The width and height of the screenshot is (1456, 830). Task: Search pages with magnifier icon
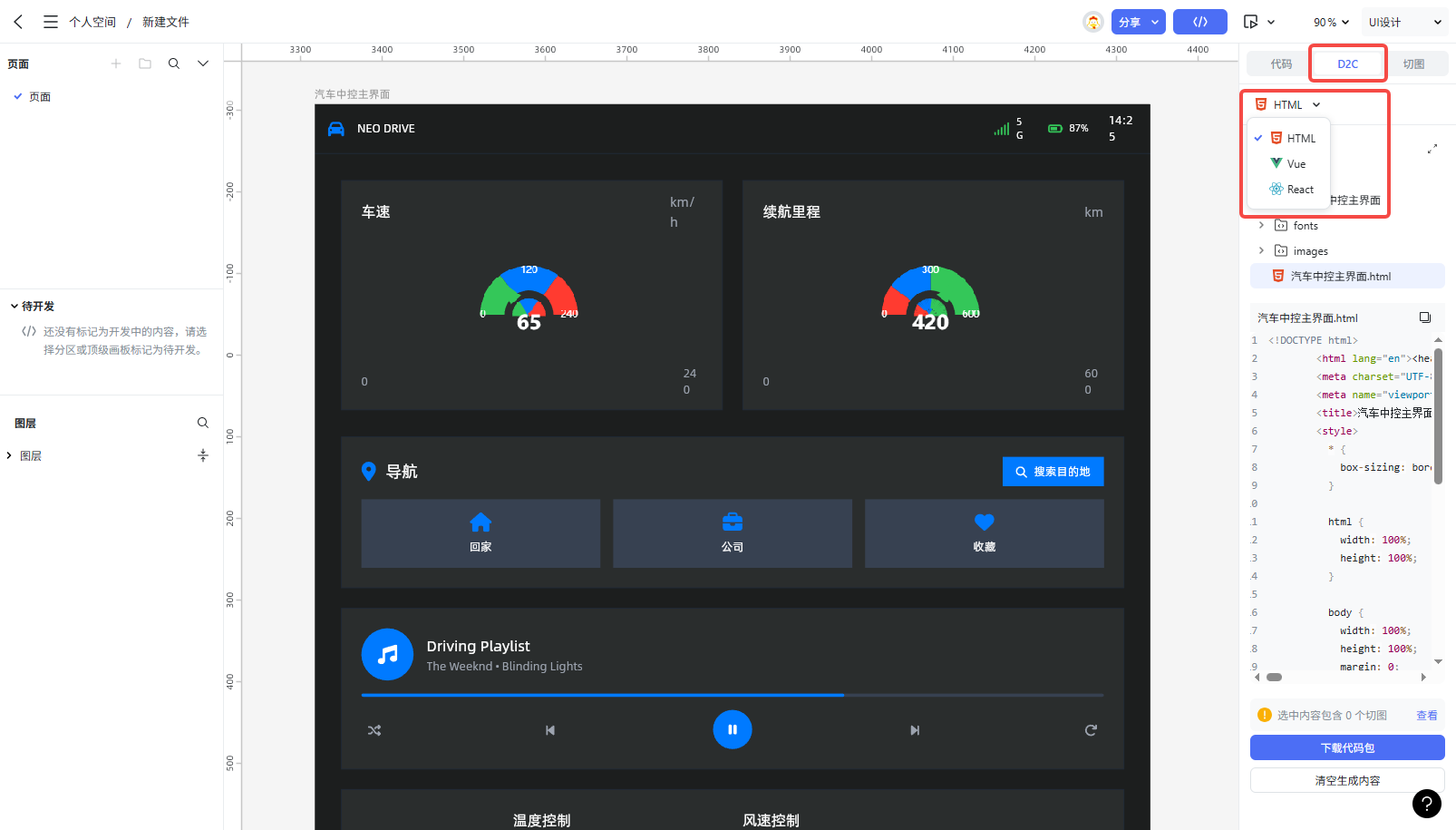(x=174, y=63)
